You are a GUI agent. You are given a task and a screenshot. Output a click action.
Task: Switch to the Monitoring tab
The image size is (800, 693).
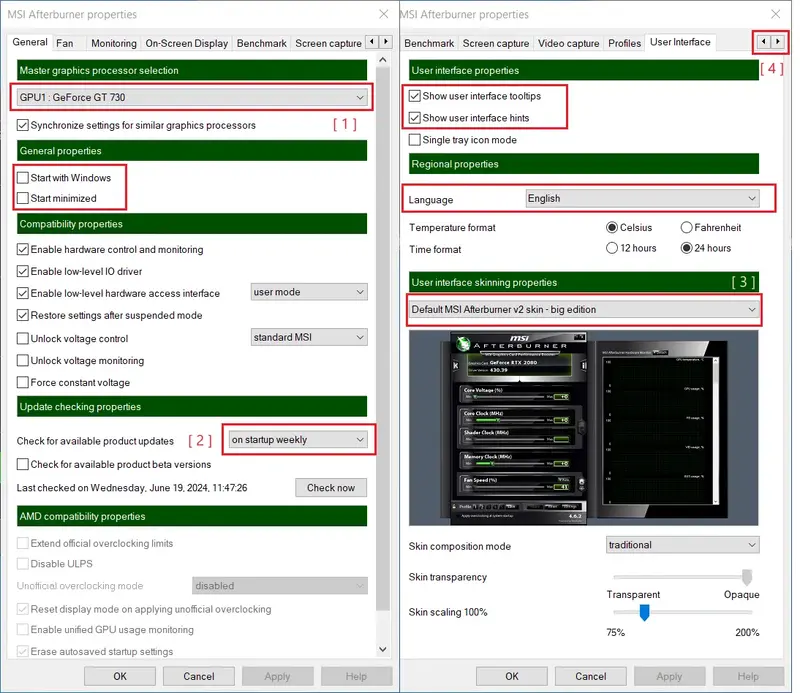113,43
